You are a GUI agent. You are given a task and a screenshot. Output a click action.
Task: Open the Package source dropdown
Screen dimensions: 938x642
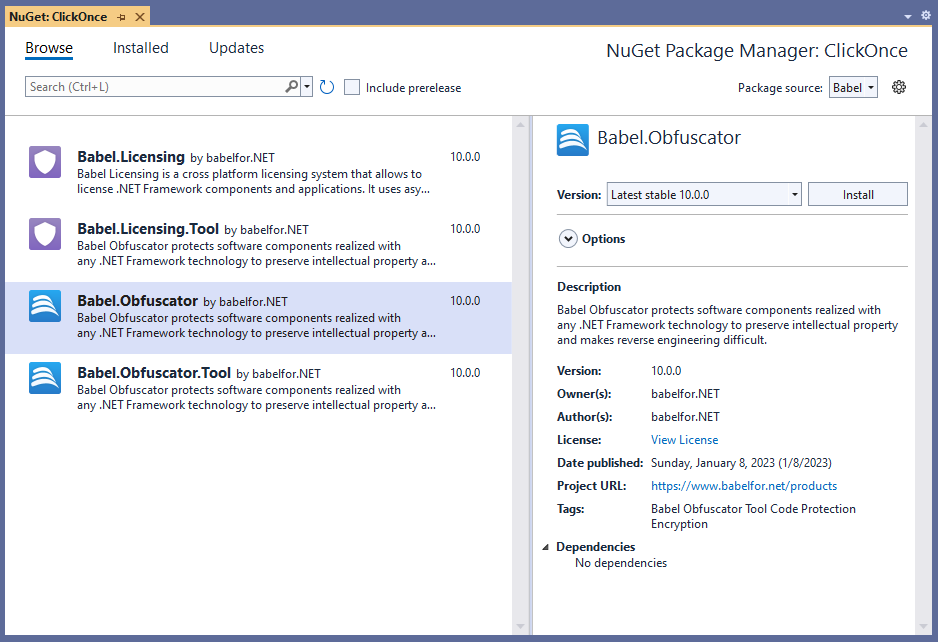(853, 88)
